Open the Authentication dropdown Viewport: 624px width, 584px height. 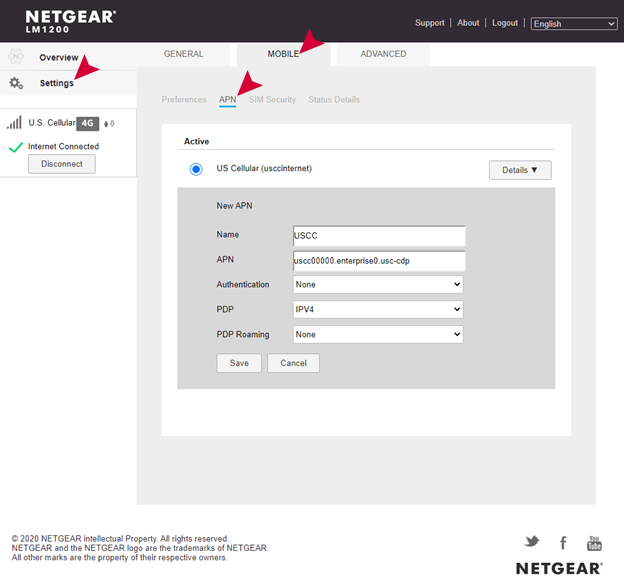coord(378,285)
